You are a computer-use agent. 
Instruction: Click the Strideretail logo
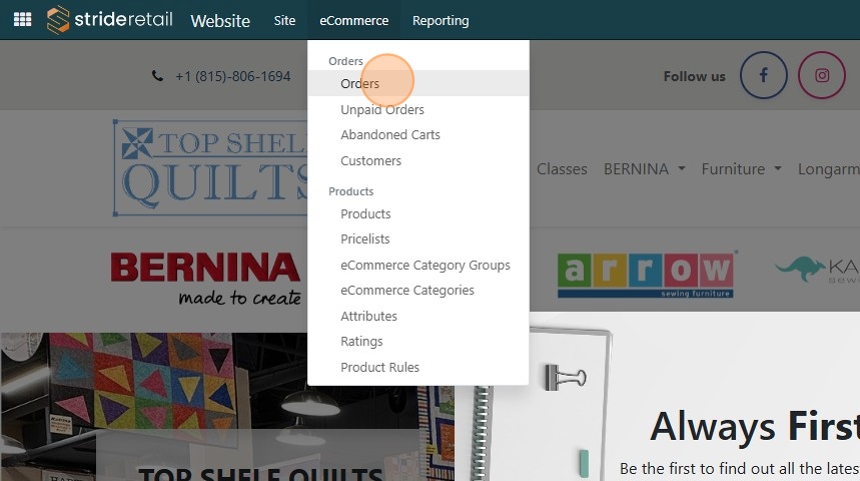[110, 20]
